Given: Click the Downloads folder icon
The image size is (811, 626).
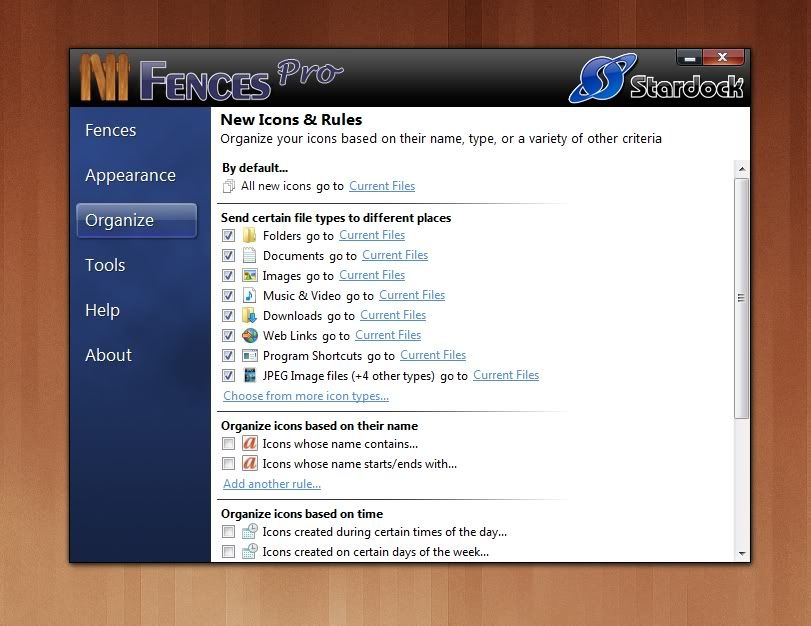Looking at the screenshot, I should [x=249, y=316].
